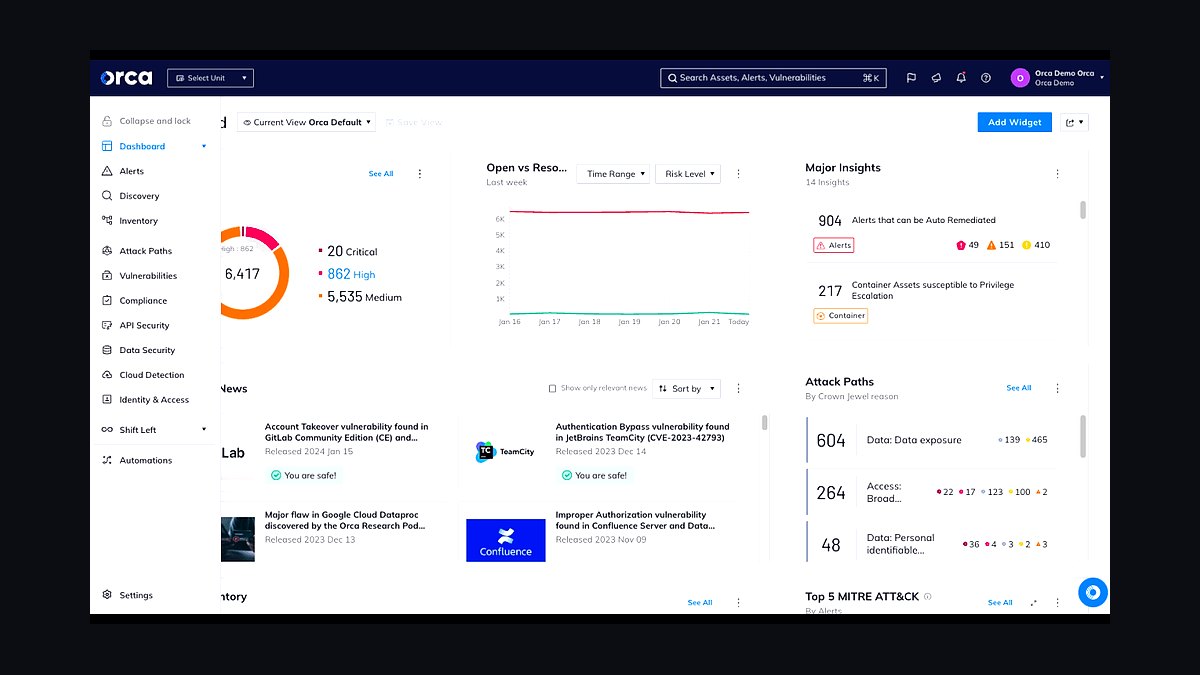The image size is (1200, 675).
Task: Open Settings in the sidebar
Action: pyautogui.click(x=136, y=595)
